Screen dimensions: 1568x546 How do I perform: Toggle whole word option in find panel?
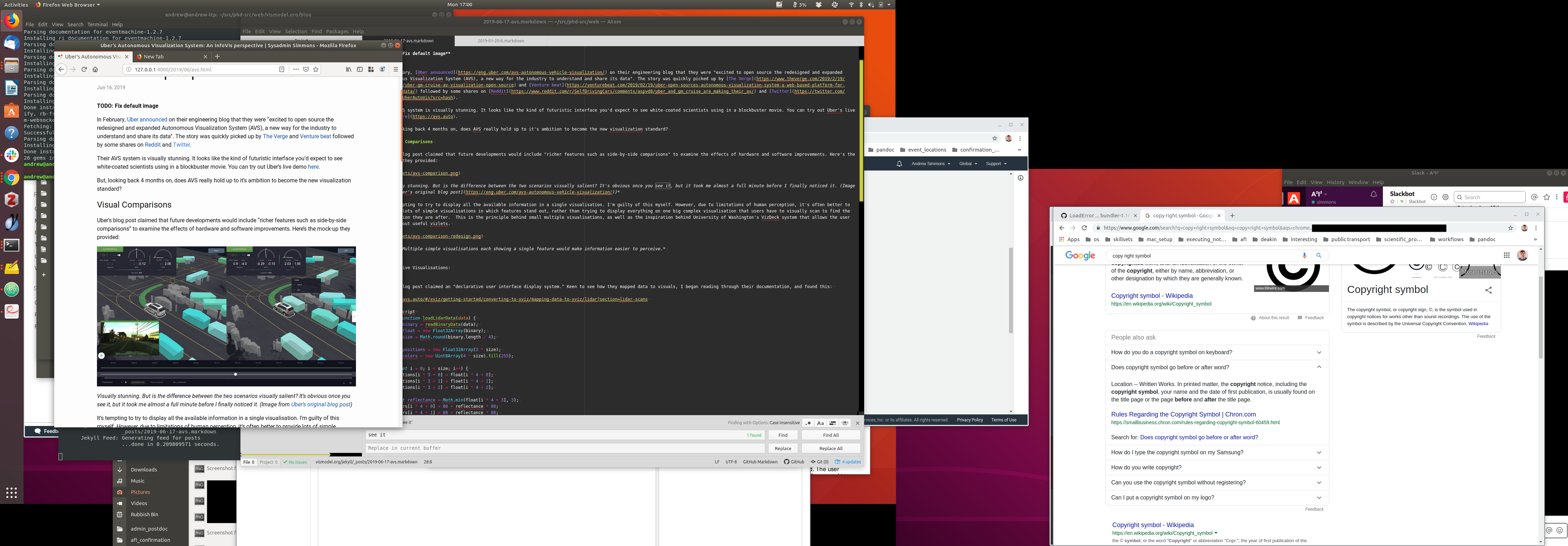(845, 423)
